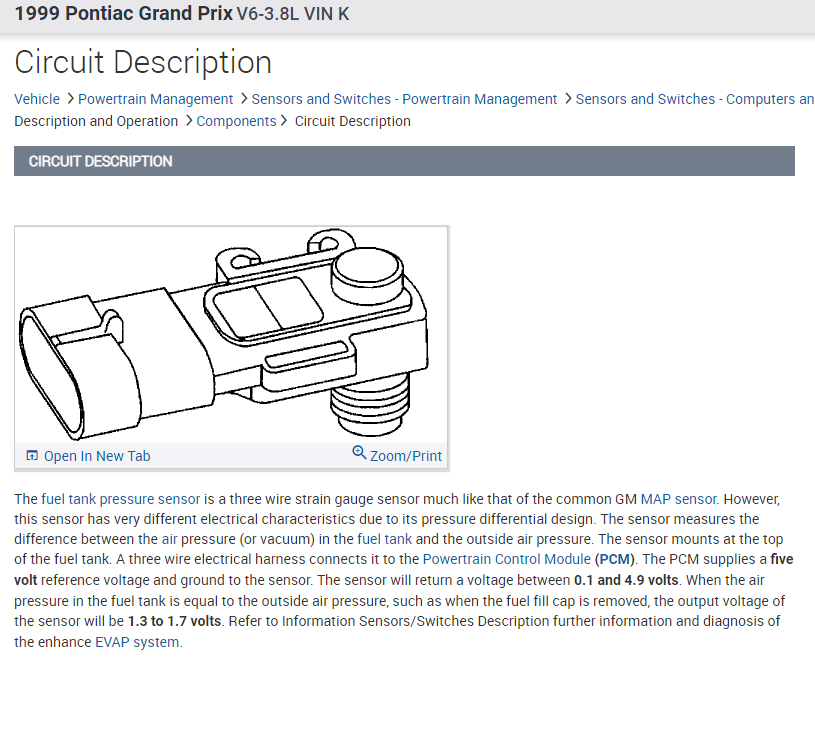
Task: Click the Open In New Tab icon
Action: click(x=32, y=455)
